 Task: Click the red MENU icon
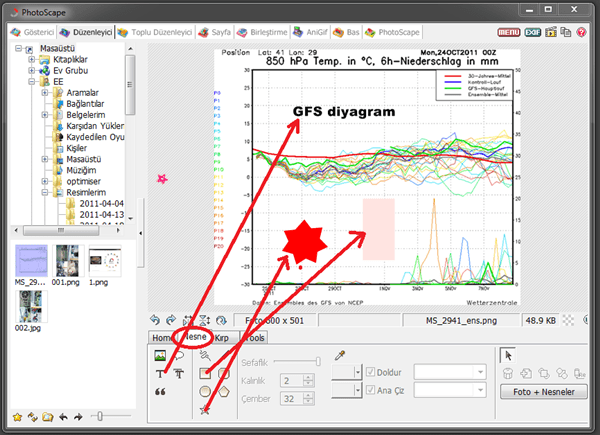click(508, 32)
